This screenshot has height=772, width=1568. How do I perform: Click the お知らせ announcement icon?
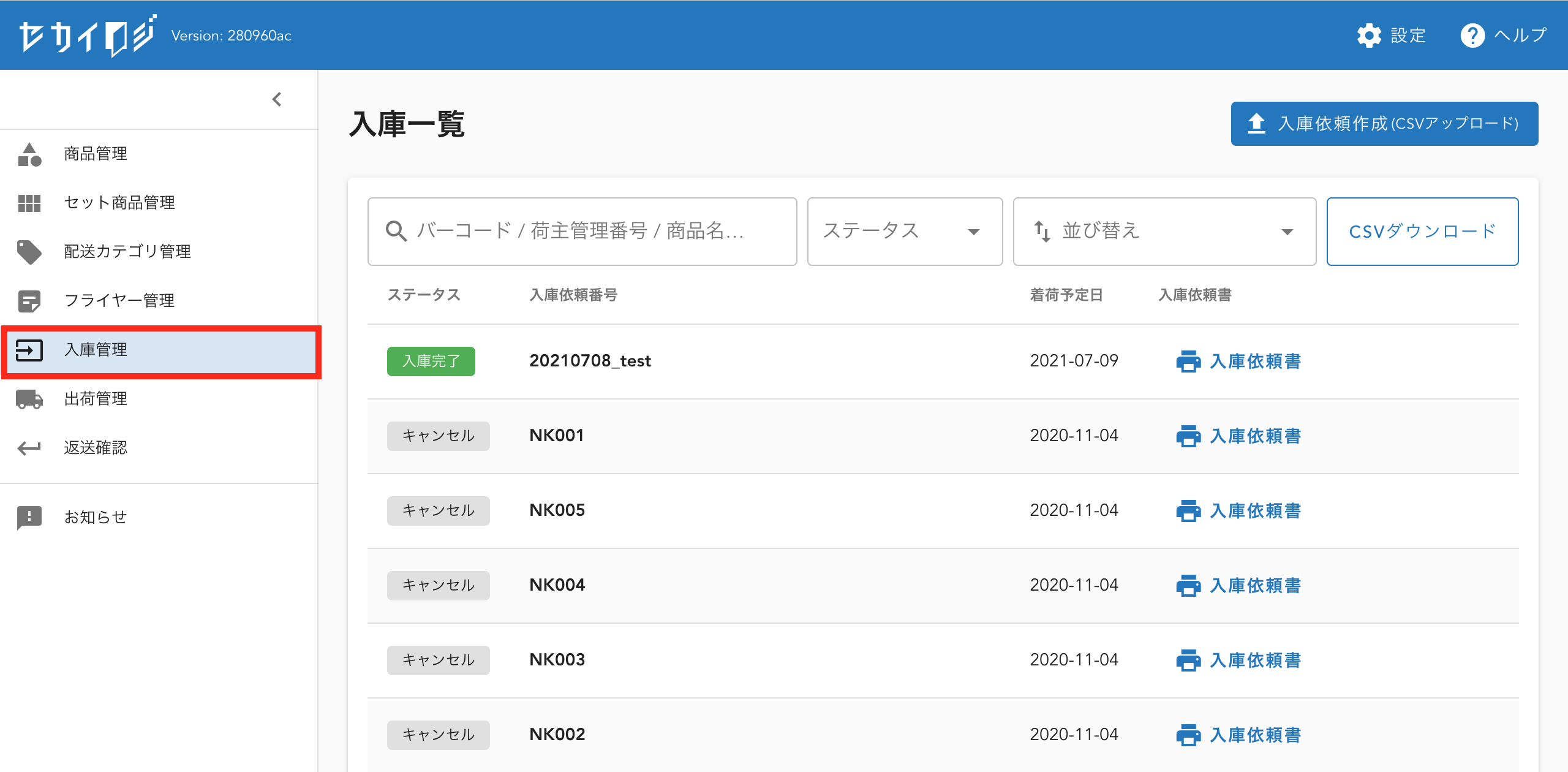click(29, 517)
